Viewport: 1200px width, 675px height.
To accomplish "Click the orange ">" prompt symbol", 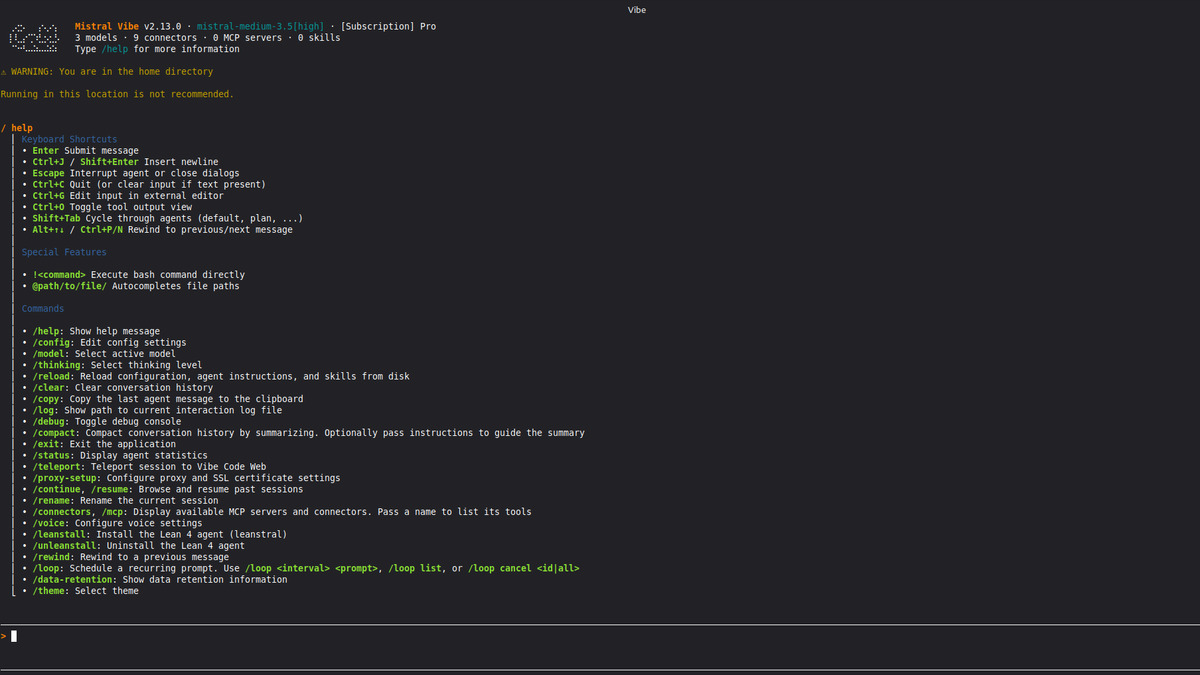I will click(x=3, y=636).
